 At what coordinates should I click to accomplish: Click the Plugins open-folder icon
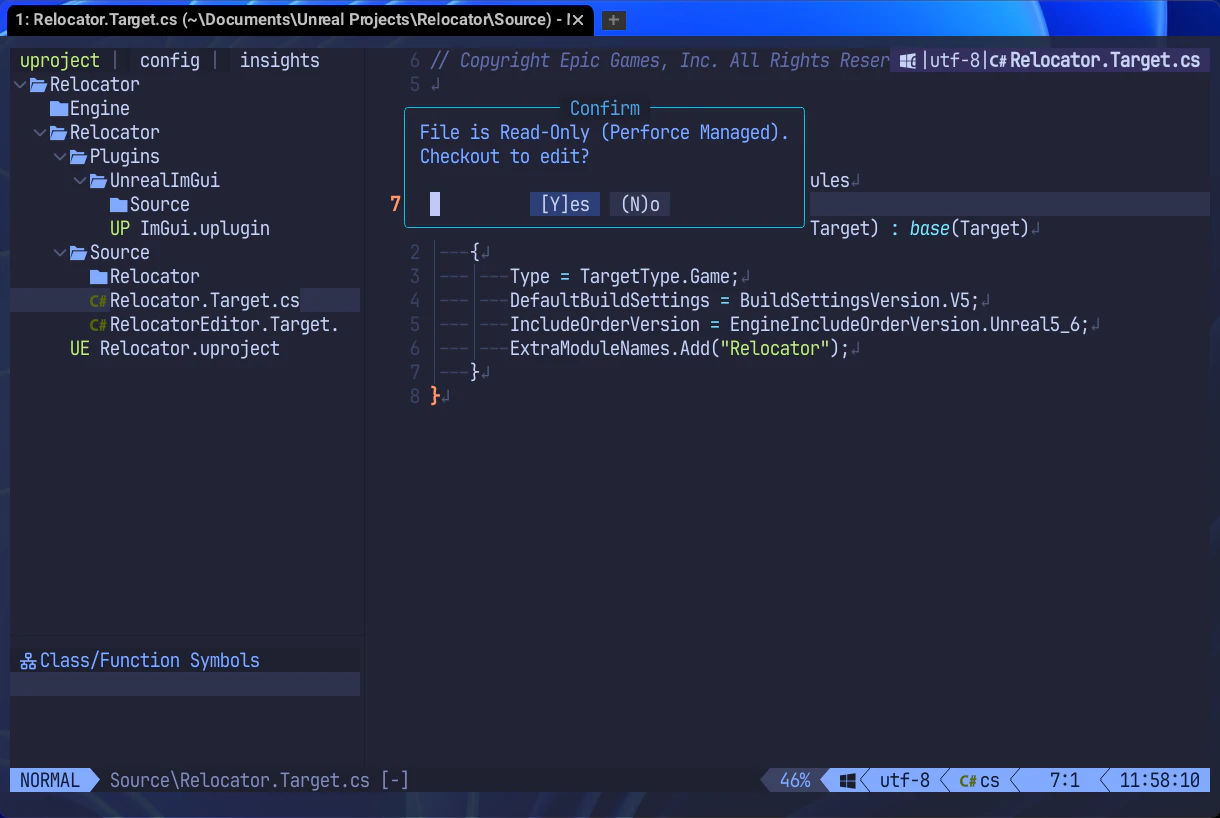tap(79, 157)
